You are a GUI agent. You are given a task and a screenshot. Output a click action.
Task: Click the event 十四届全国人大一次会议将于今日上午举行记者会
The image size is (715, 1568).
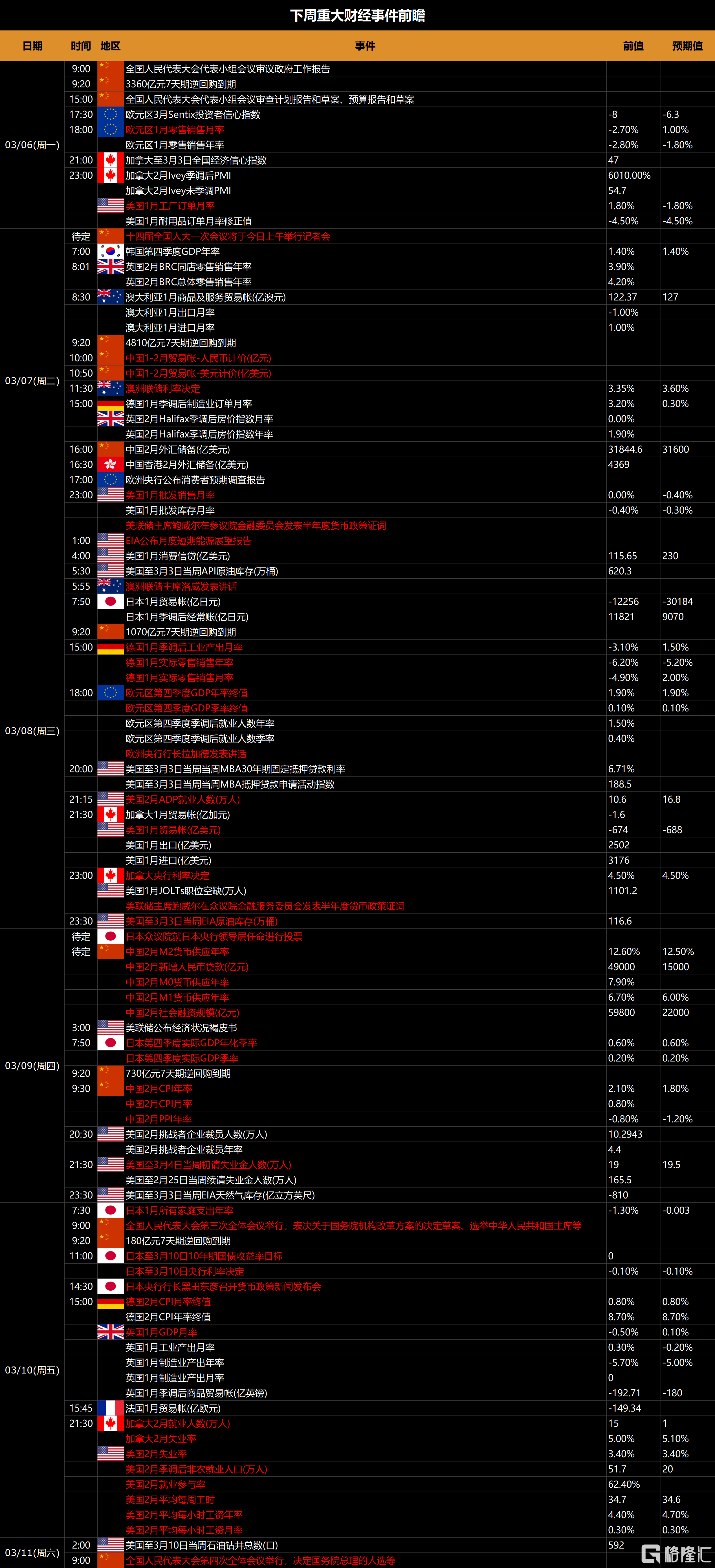pos(228,236)
